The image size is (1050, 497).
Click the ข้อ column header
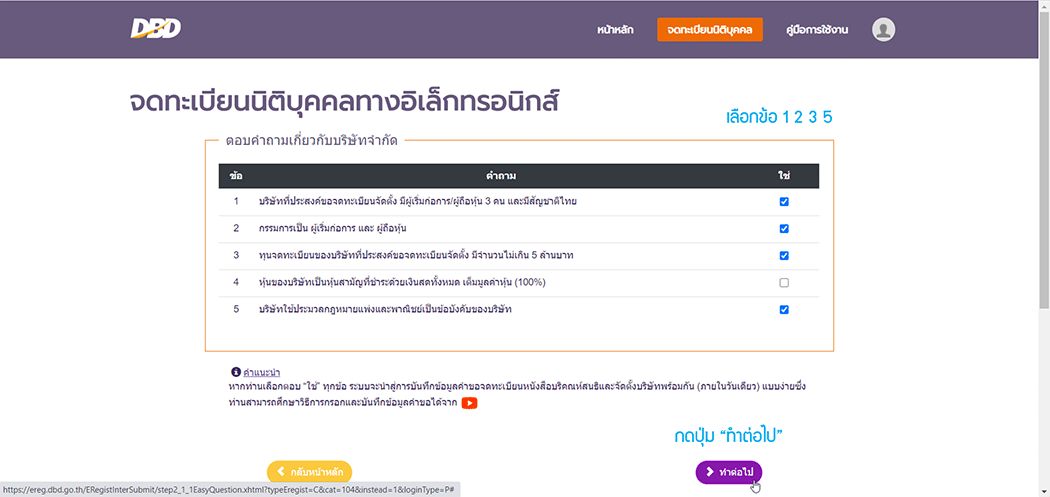click(236, 175)
